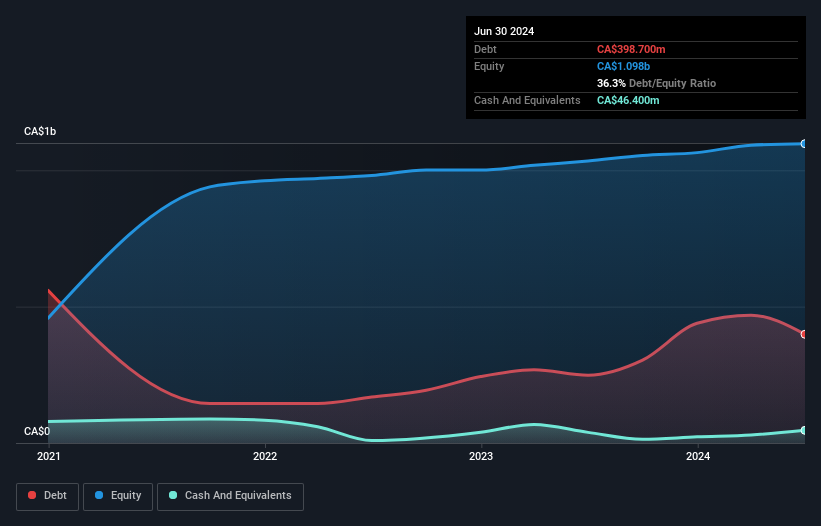Click the CA$1.098b equity value

tap(623, 66)
